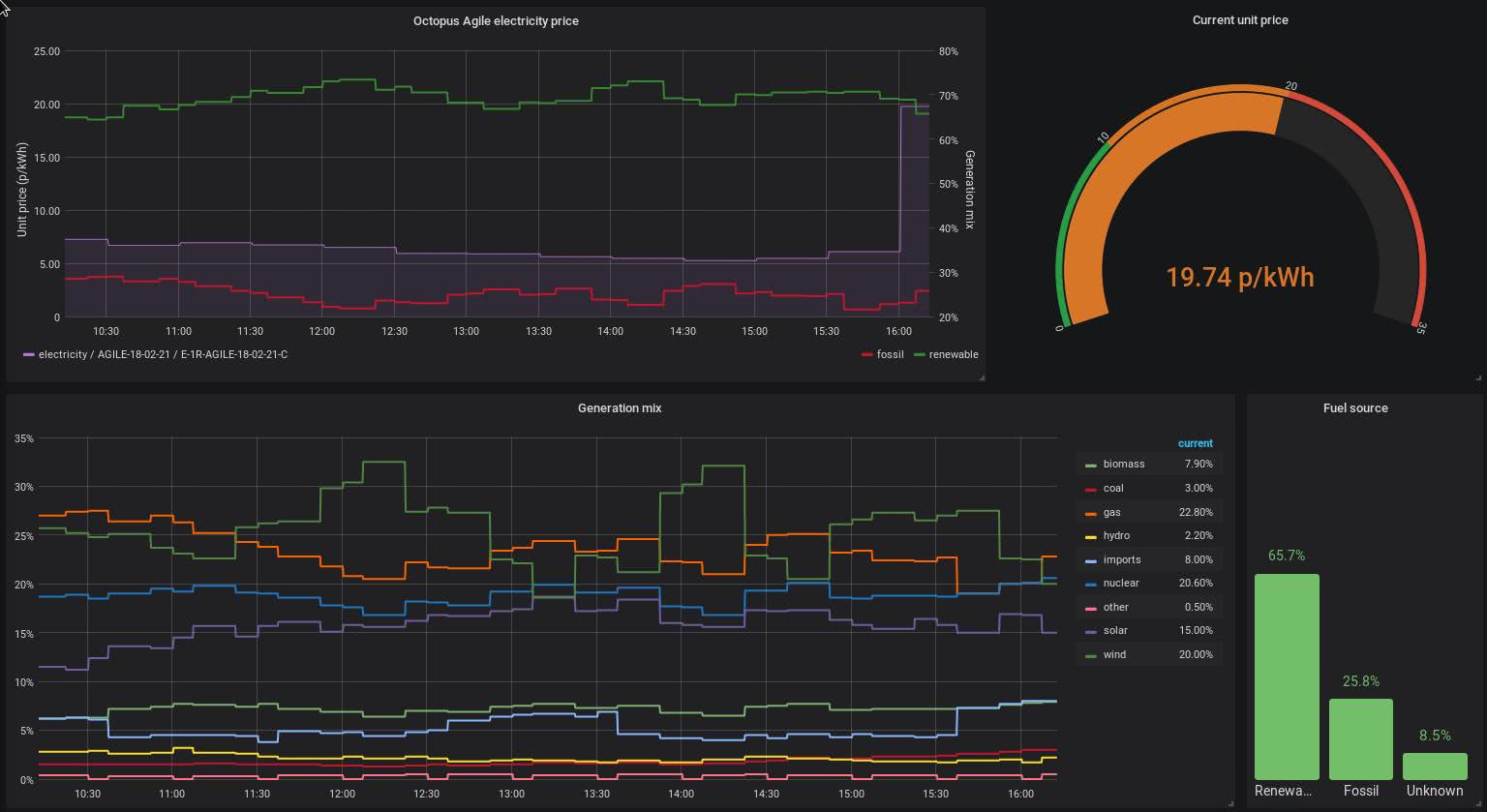Click the wind current value 20.00%

tap(1196, 654)
